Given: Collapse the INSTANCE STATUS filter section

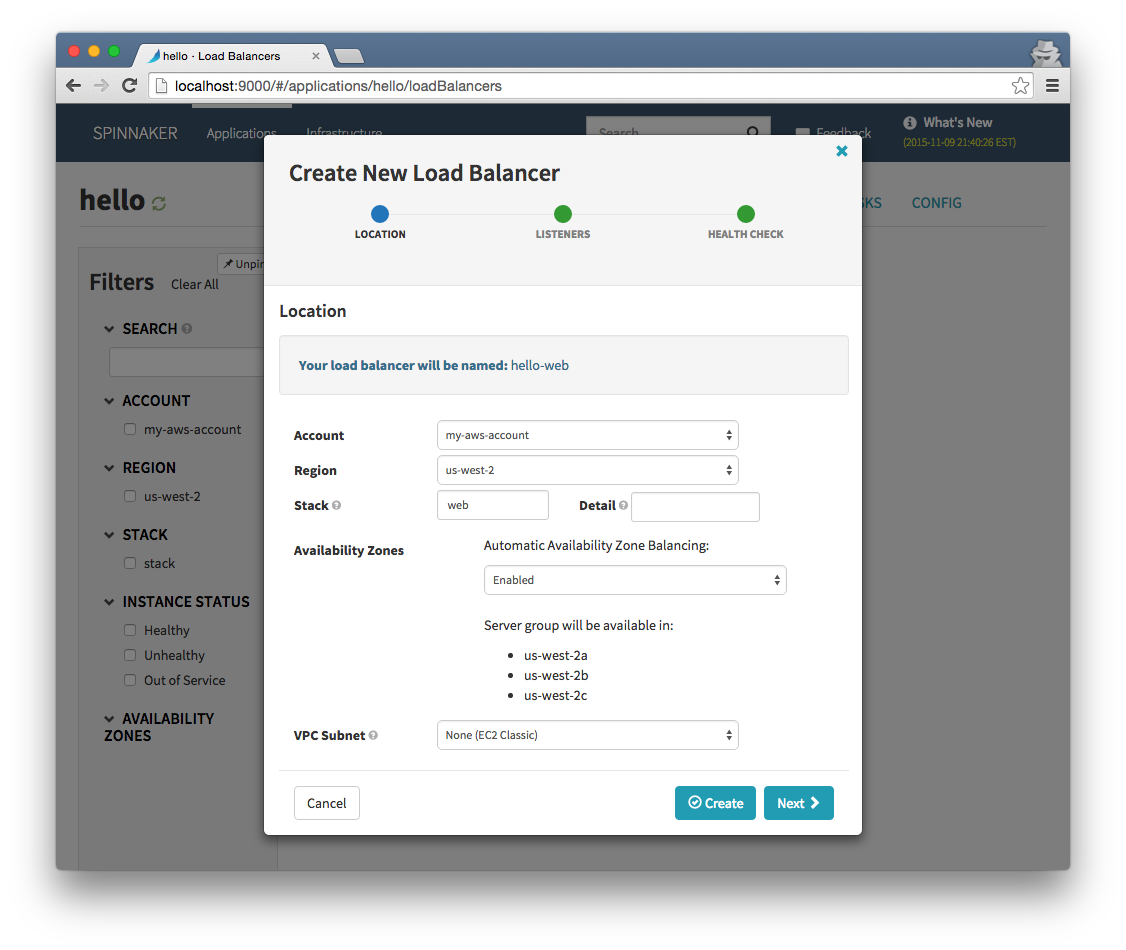Looking at the screenshot, I should pos(109,601).
